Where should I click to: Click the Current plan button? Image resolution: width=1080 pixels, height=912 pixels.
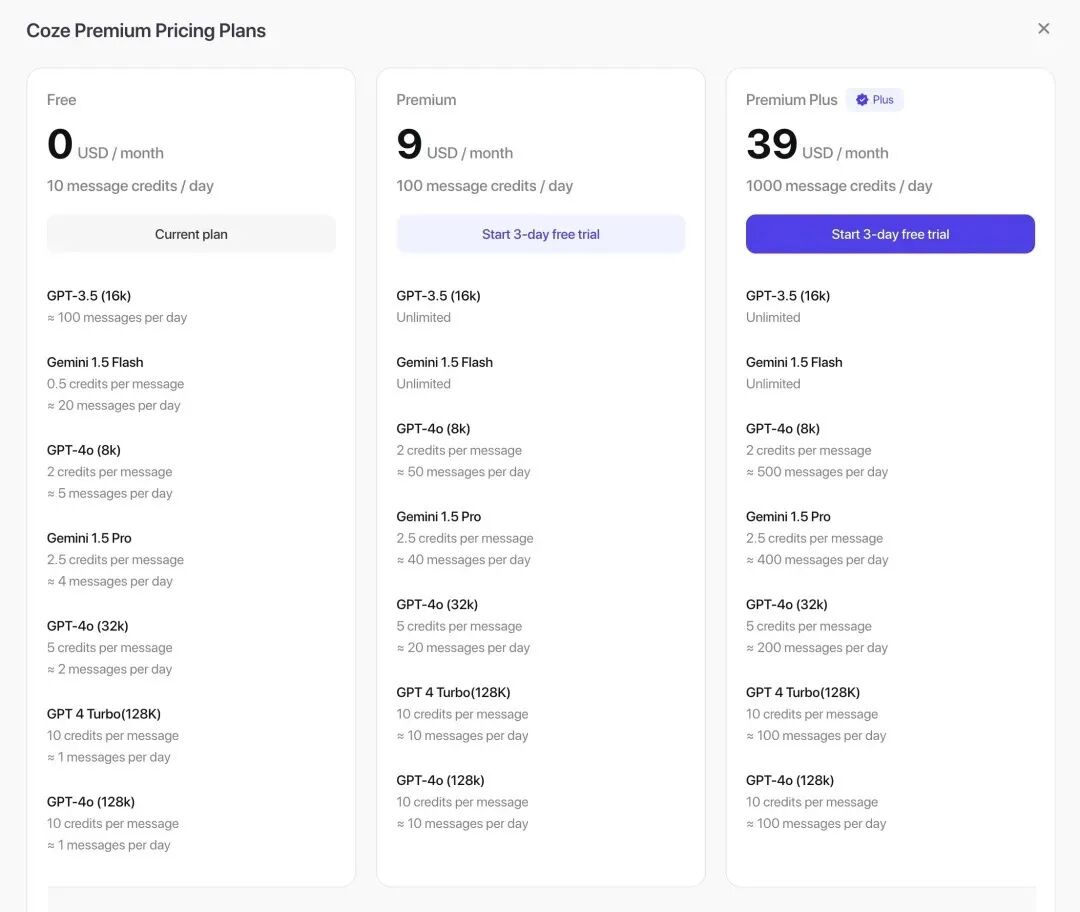point(191,234)
